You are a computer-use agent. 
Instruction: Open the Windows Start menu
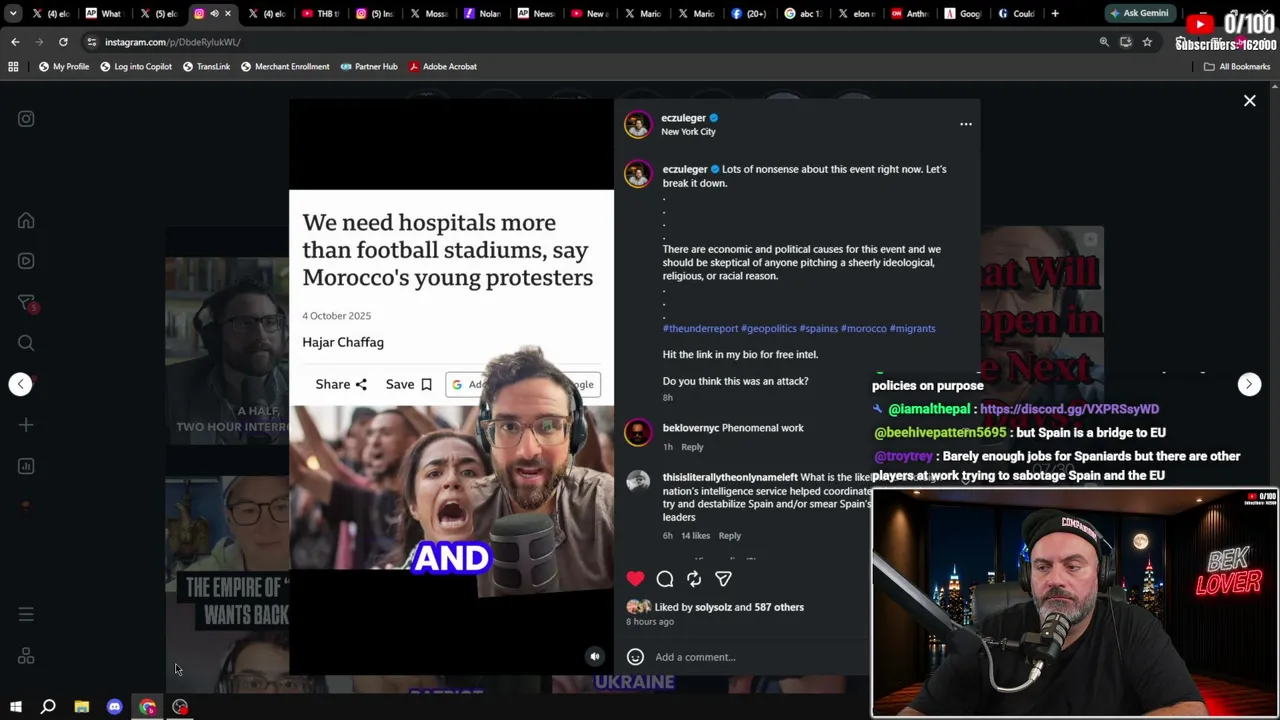tap(15, 707)
